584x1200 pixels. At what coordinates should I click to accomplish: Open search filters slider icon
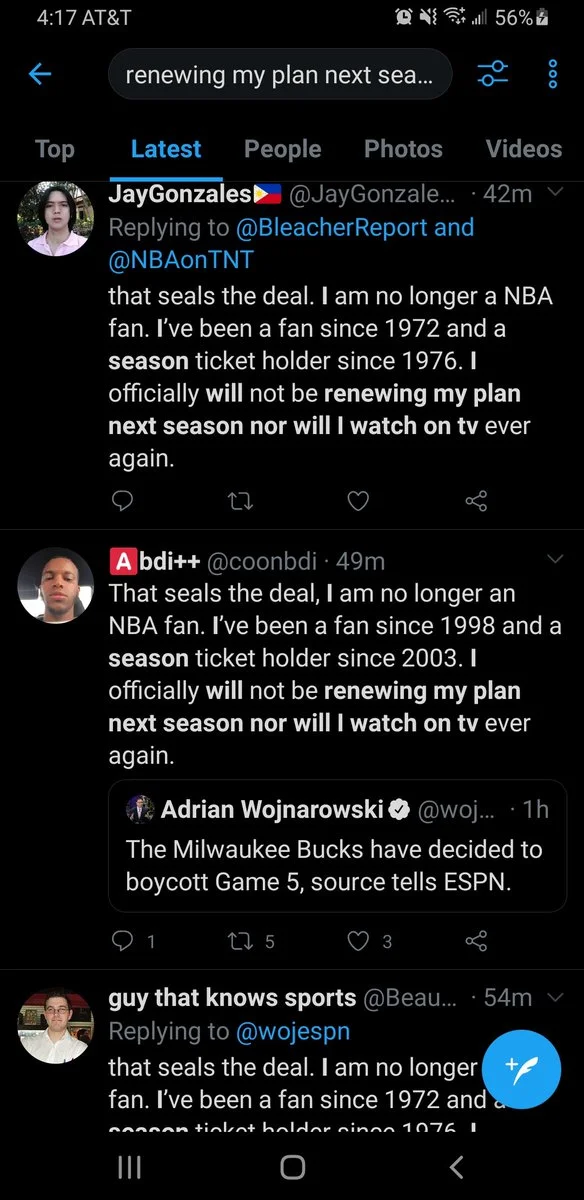[492, 74]
